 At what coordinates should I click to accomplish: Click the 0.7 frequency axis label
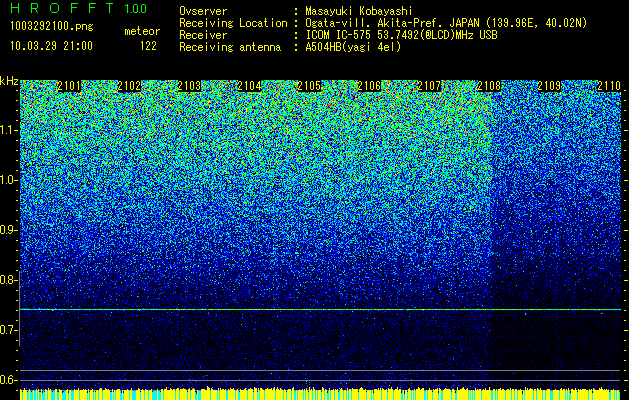[8, 330]
